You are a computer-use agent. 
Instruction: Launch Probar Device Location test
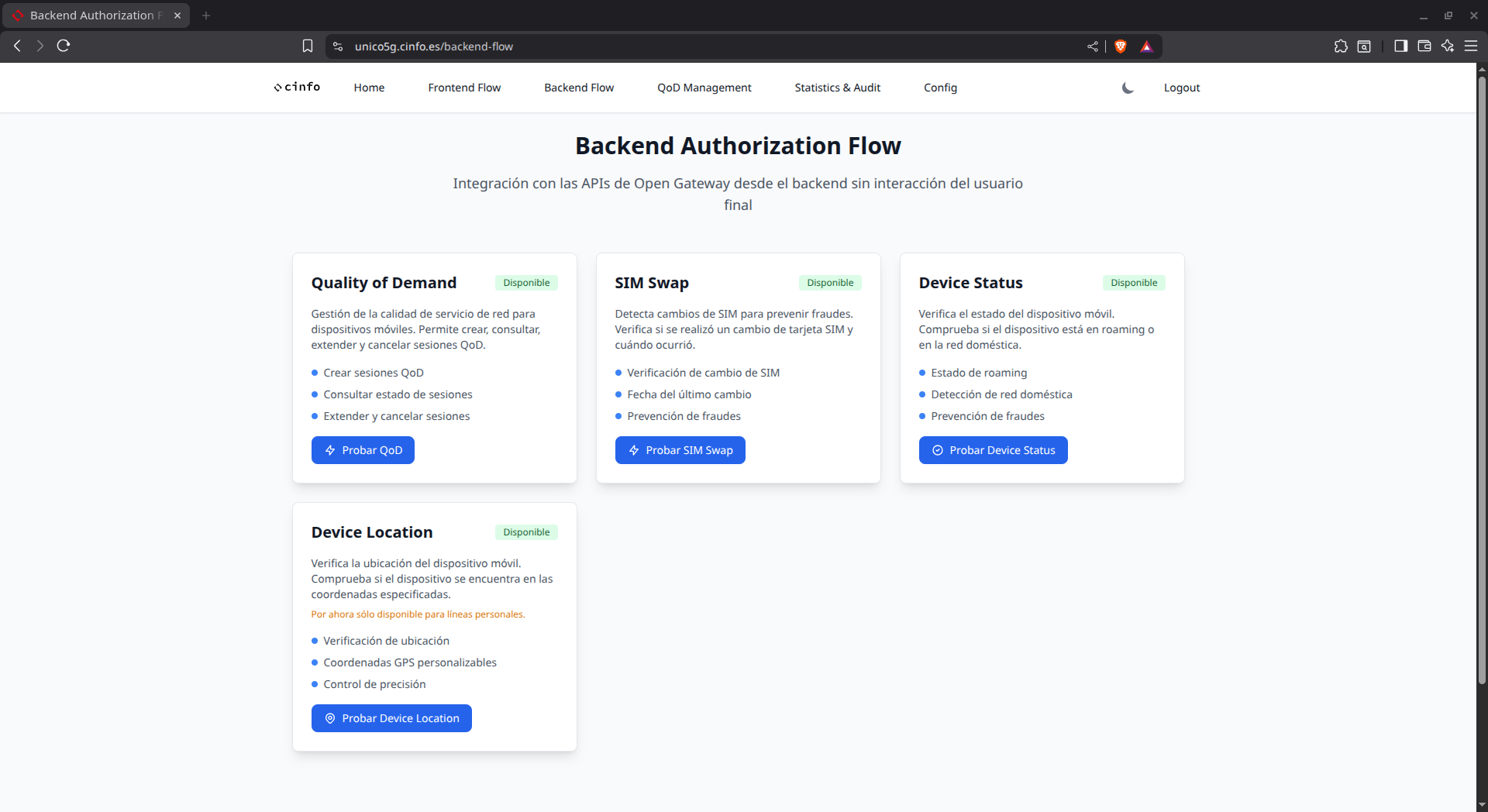[x=391, y=718]
